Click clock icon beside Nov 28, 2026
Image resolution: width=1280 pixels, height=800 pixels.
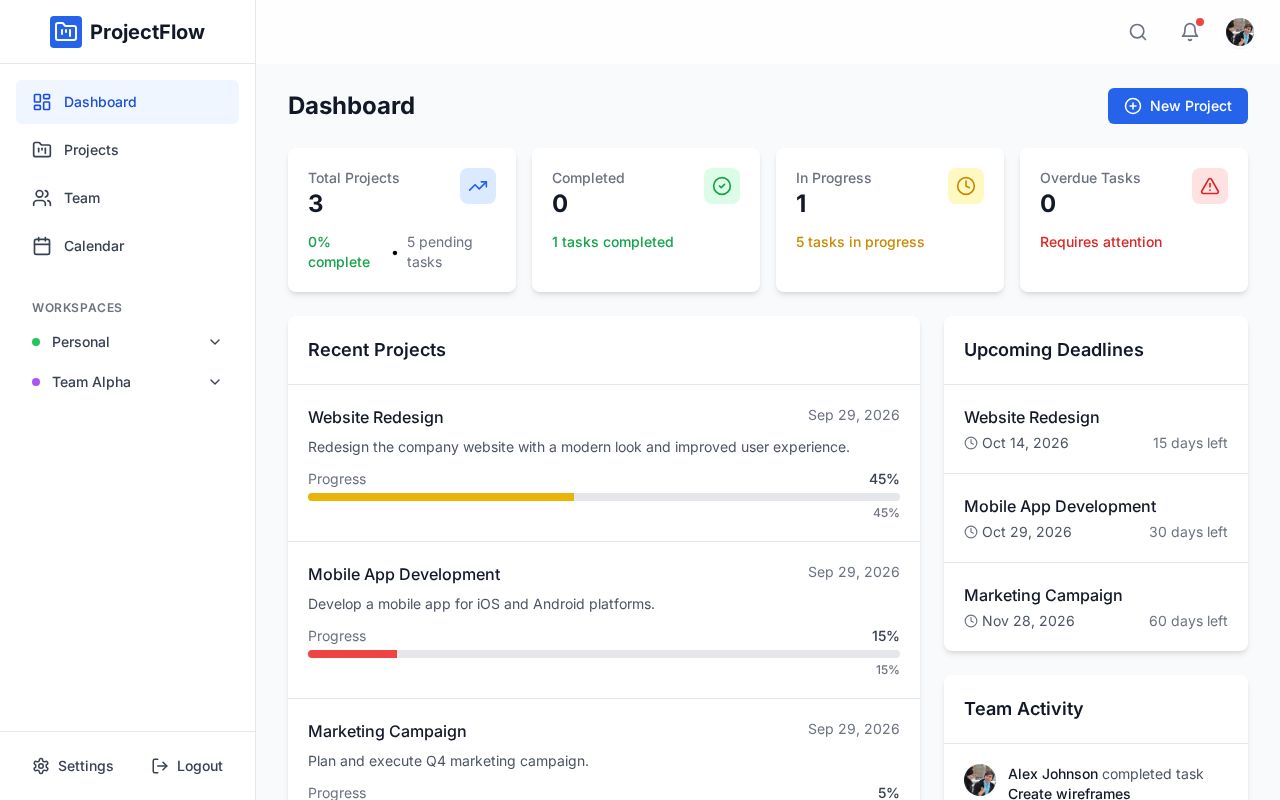coord(971,621)
